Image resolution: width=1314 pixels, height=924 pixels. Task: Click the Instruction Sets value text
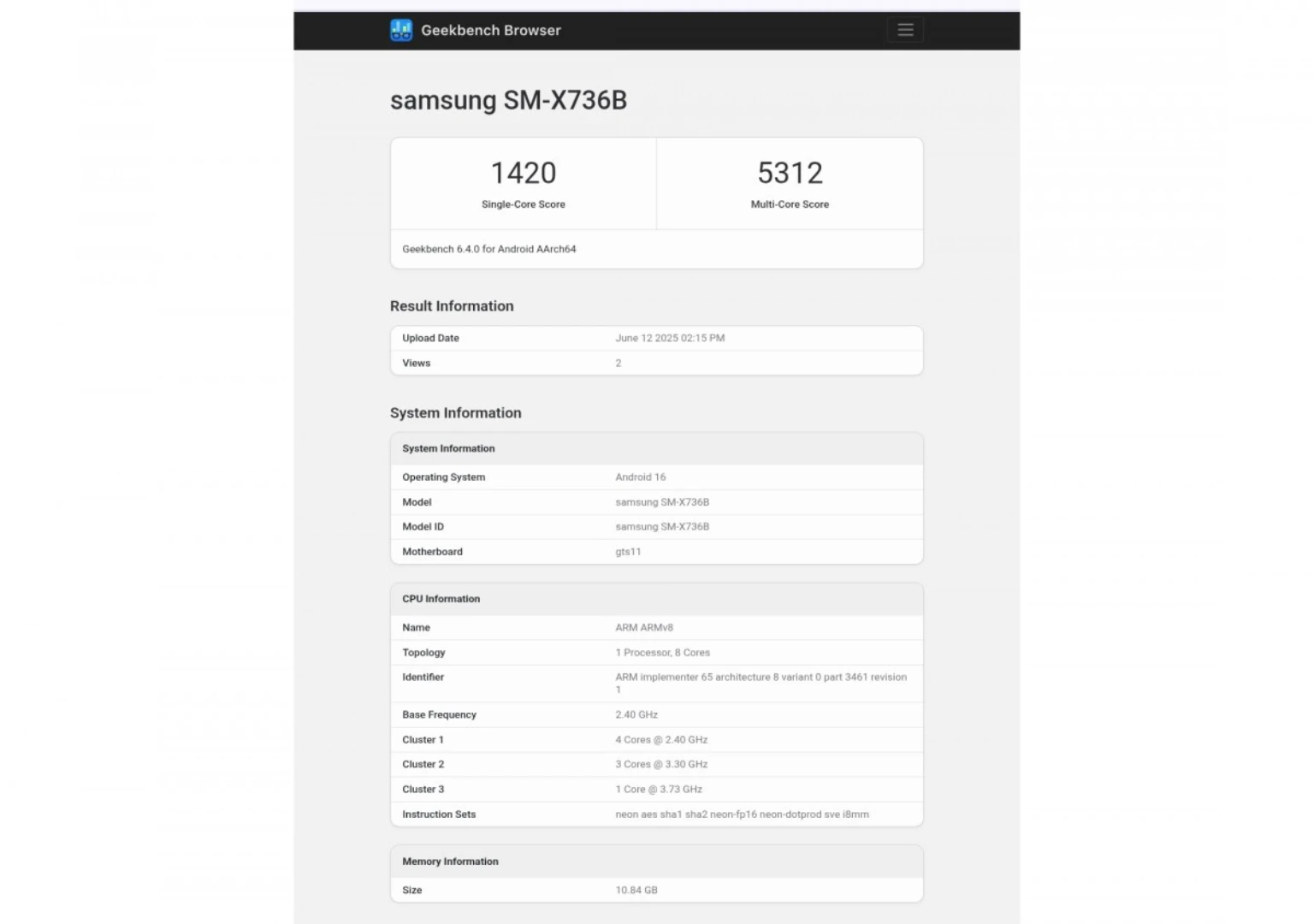tap(742, 814)
